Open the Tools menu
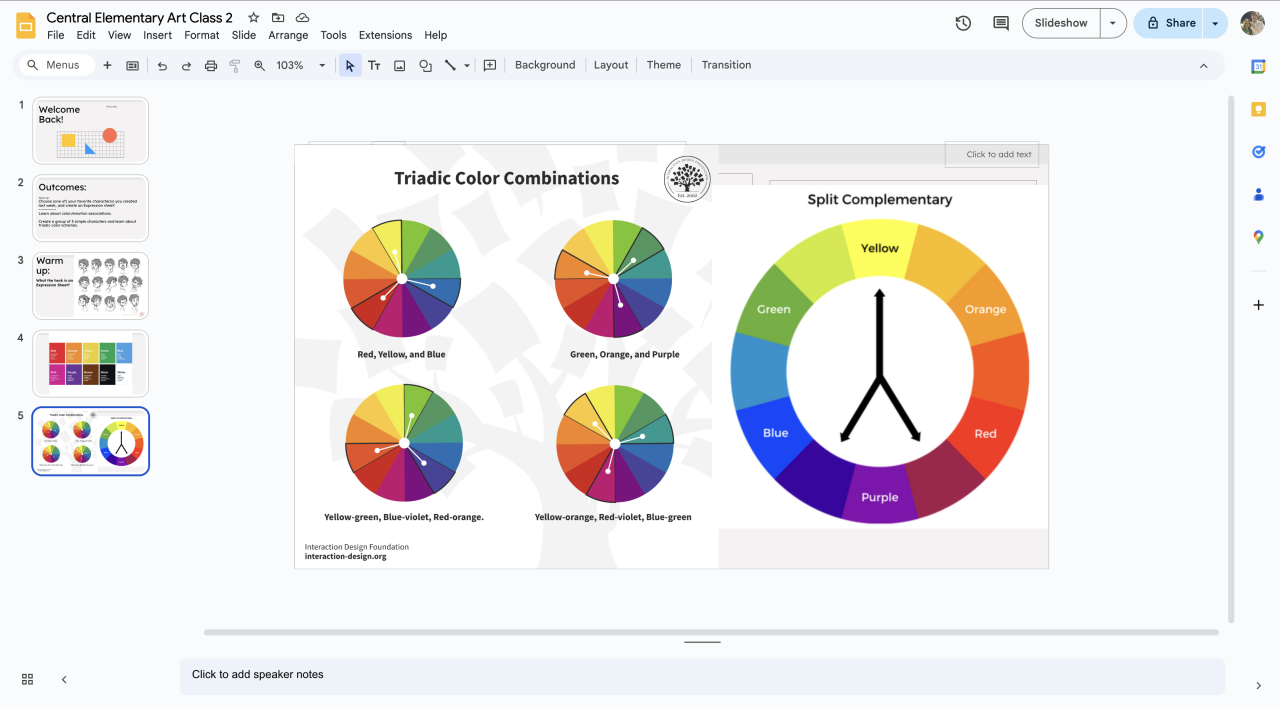Screen dimensions: 1280x707 pyautogui.click(x=334, y=35)
